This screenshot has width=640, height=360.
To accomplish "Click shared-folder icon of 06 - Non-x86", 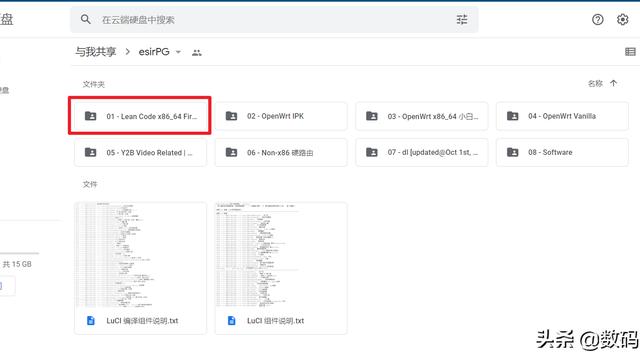I will [231, 152].
